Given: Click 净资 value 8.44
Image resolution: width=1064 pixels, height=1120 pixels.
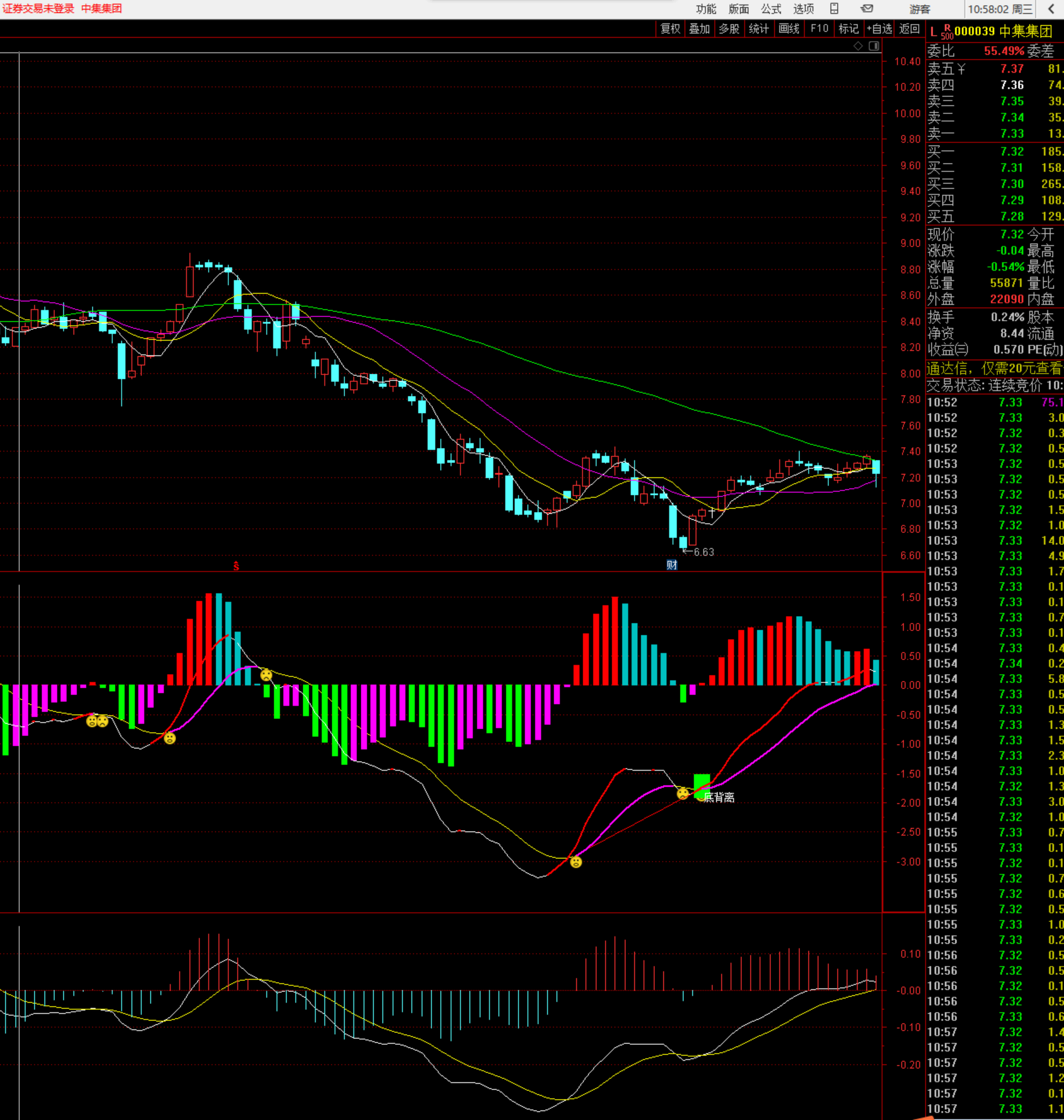Looking at the screenshot, I should (x=1012, y=333).
